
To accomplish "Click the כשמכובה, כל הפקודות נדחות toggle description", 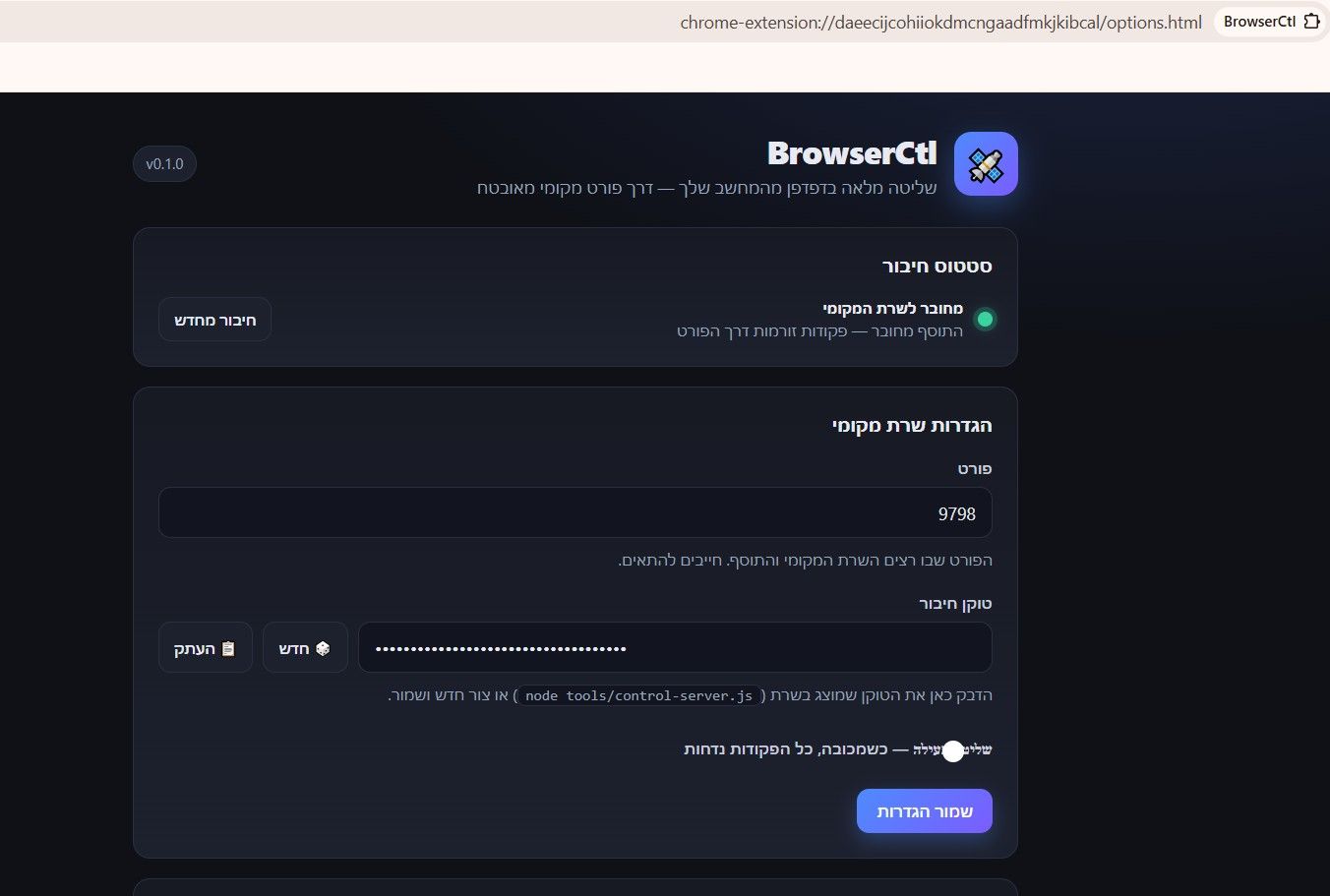I will (x=785, y=749).
